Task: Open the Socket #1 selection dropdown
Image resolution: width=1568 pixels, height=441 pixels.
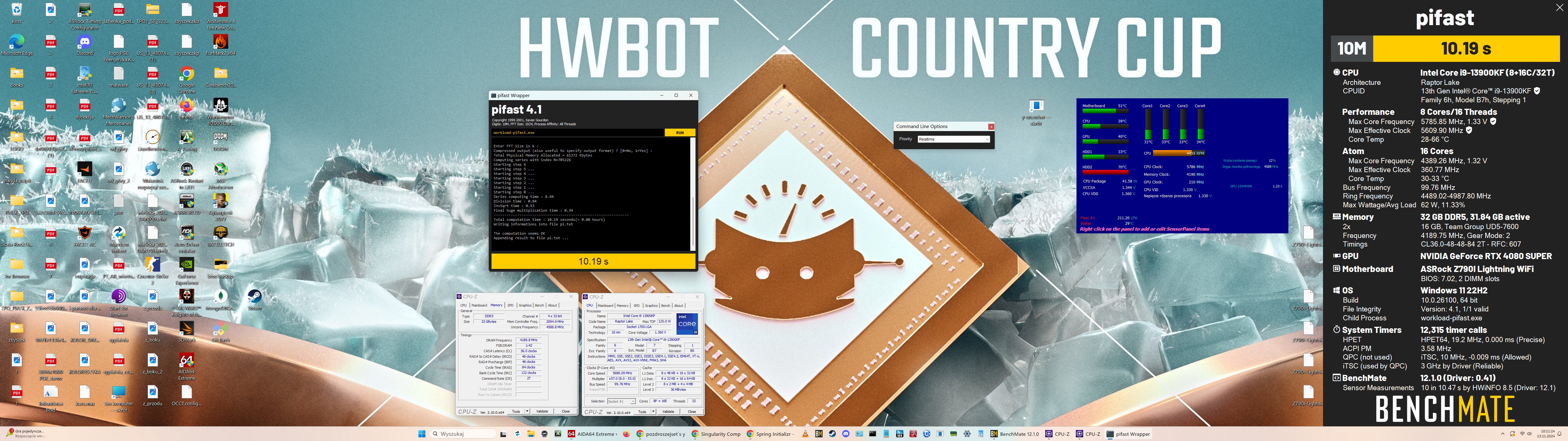Action: point(621,401)
